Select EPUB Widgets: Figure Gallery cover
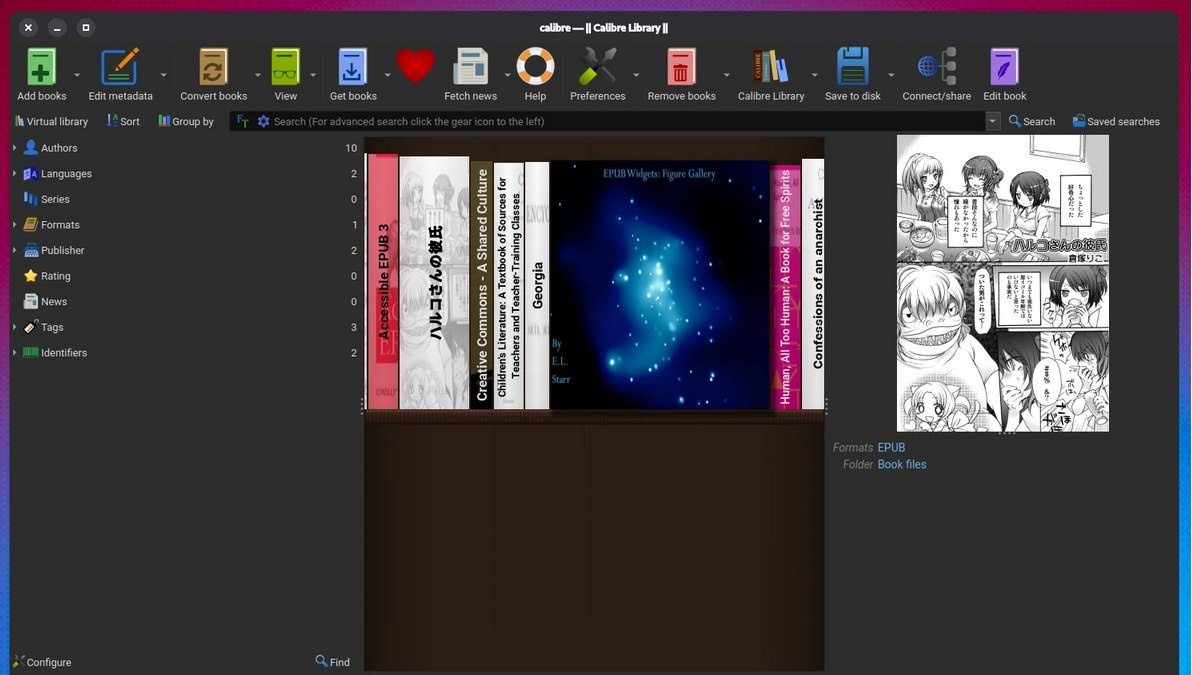The image size is (1192, 675). coord(659,285)
